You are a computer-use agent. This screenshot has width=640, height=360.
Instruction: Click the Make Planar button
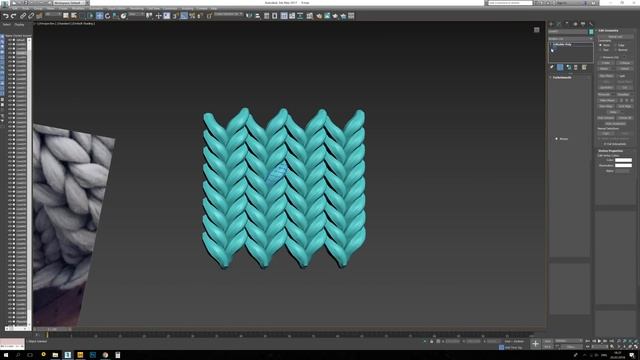pos(607,100)
